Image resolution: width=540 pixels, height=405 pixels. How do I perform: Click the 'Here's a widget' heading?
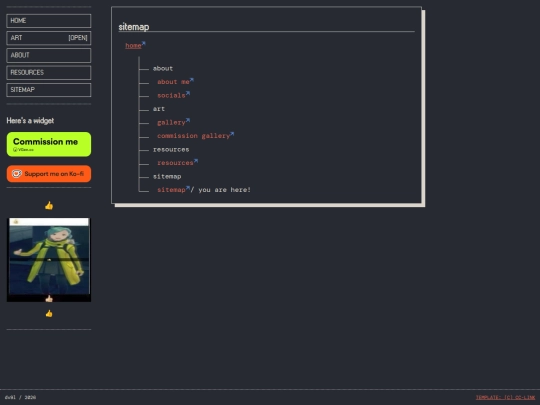coord(30,121)
